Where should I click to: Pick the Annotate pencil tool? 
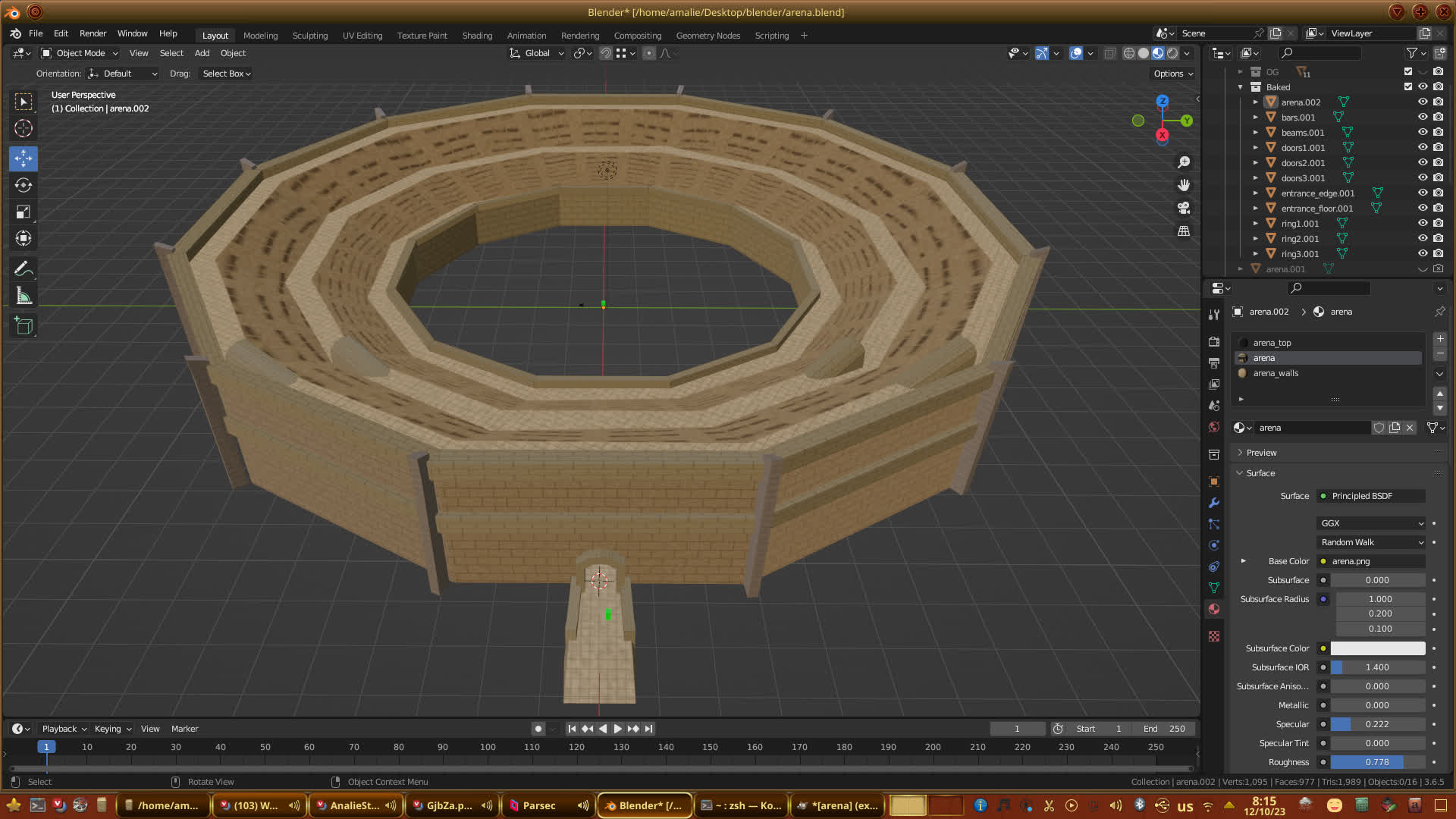[24, 269]
